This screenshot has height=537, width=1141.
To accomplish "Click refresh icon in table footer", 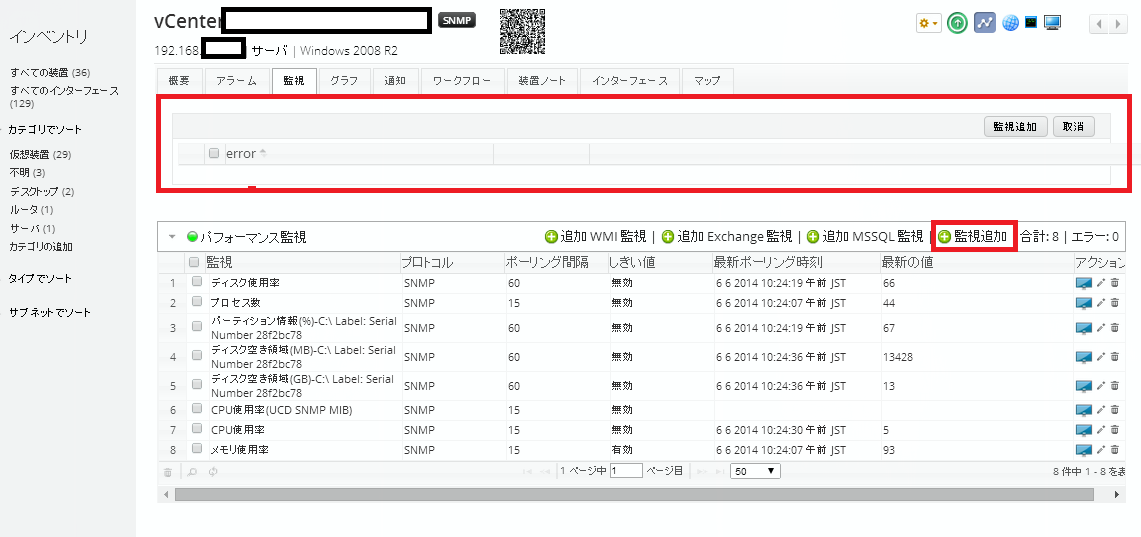I will click(x=213, y=472).
